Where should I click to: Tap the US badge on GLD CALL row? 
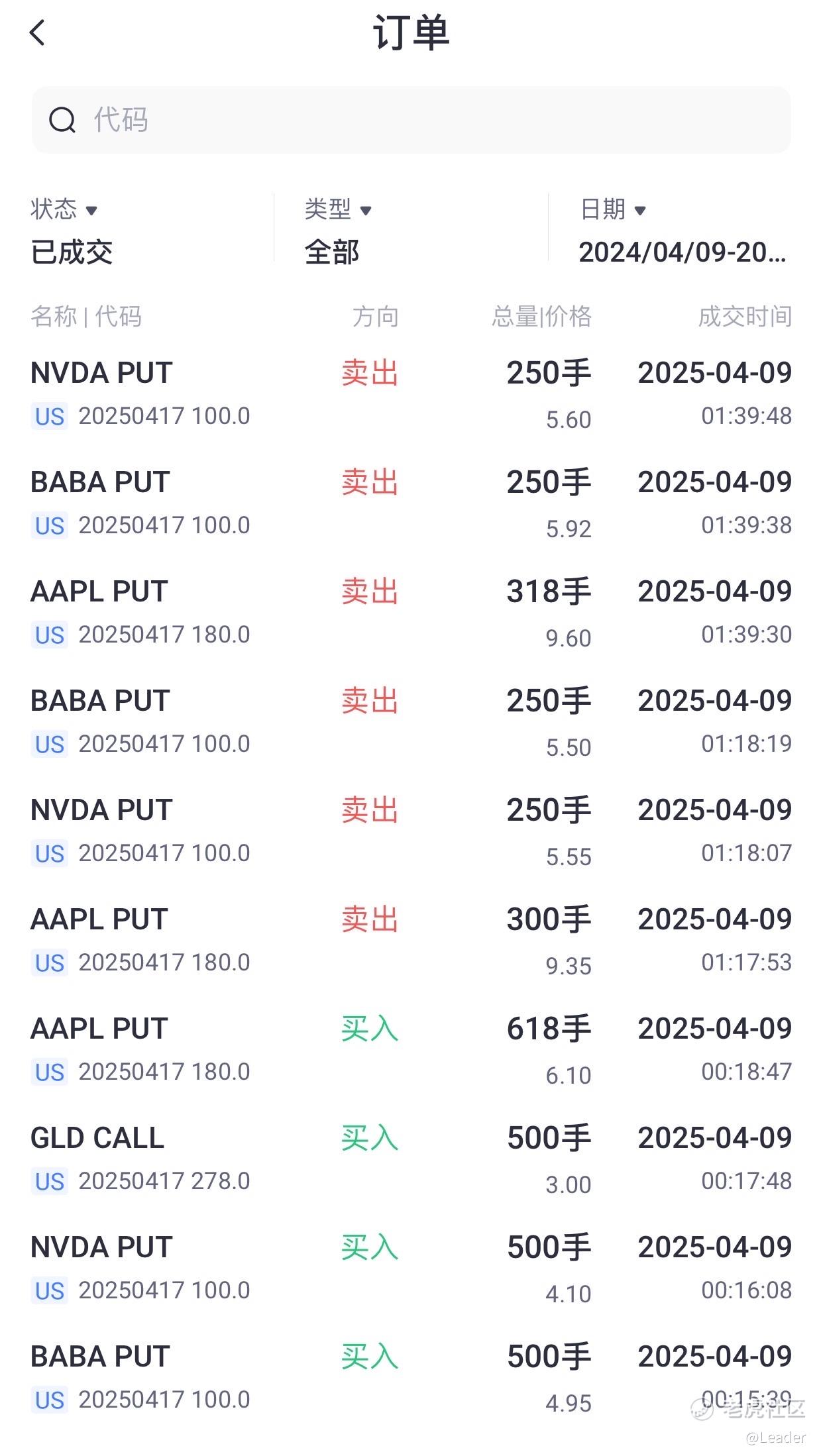[x=50, y=1182]
